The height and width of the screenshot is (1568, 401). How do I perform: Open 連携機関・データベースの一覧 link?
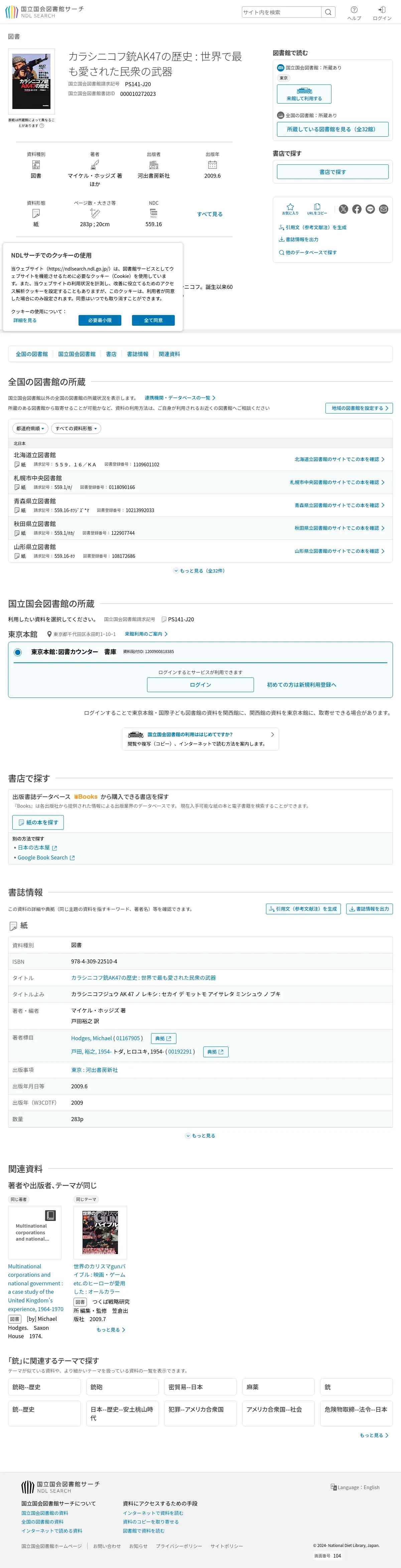[180, 398]
